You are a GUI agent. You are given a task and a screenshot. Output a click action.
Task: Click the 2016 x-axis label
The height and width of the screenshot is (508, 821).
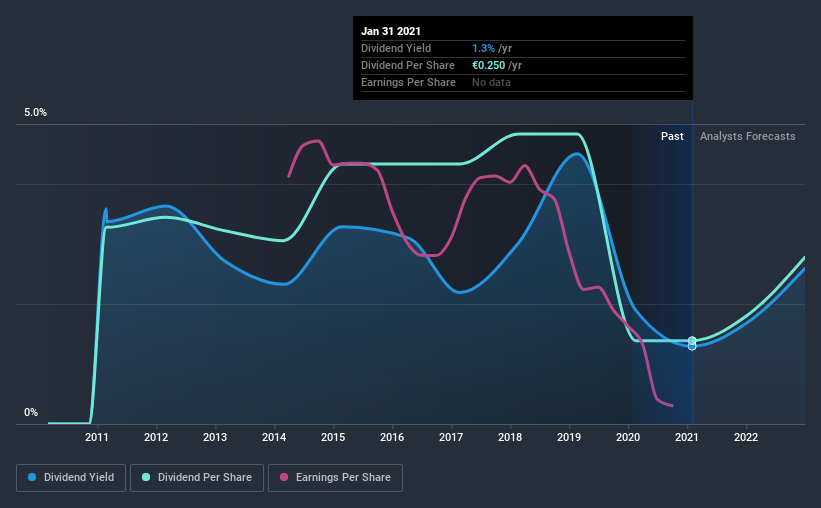pyautogui.click(x=392, y=437)
